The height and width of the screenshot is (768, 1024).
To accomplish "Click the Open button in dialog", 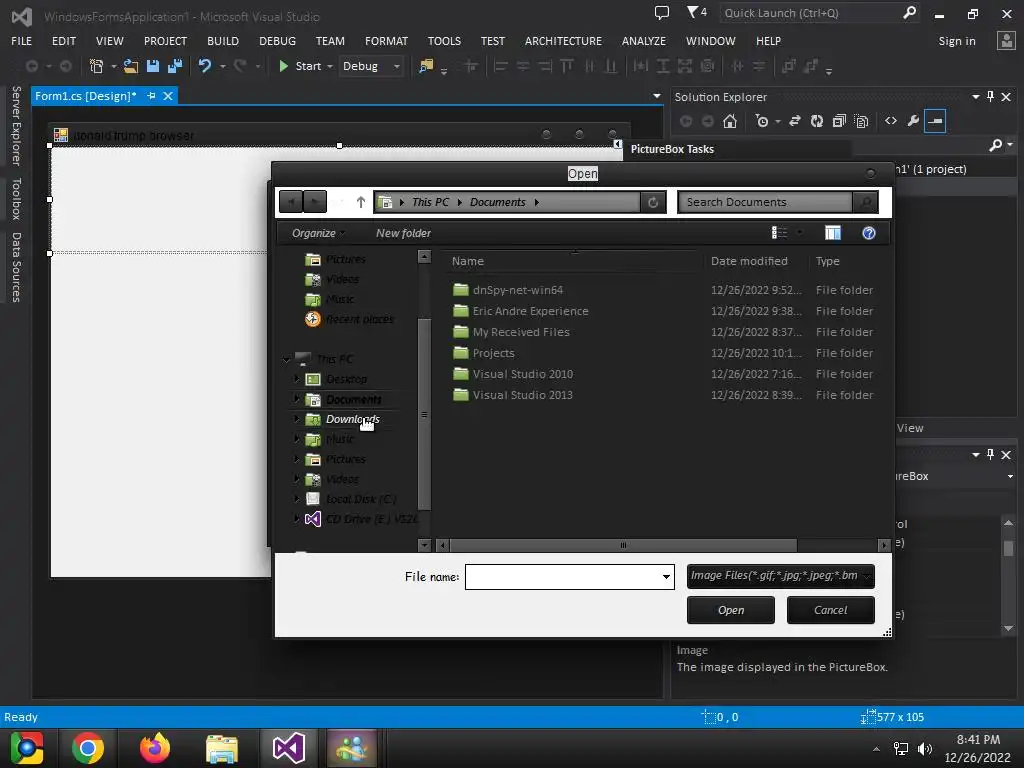I will click(731, 610).
